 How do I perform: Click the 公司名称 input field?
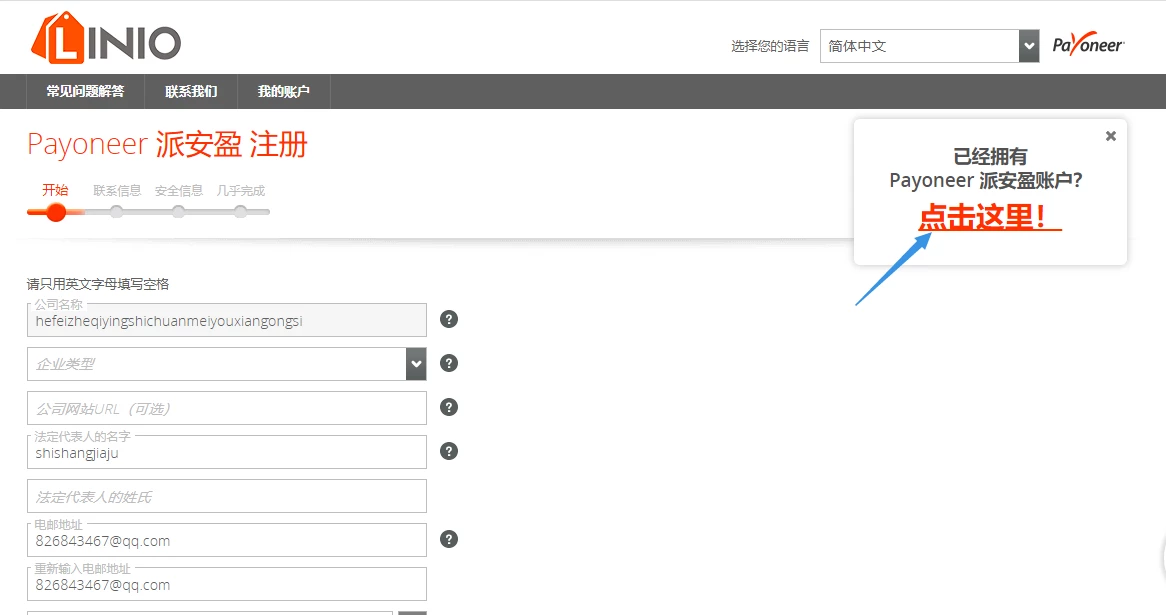tap(227, 321)
